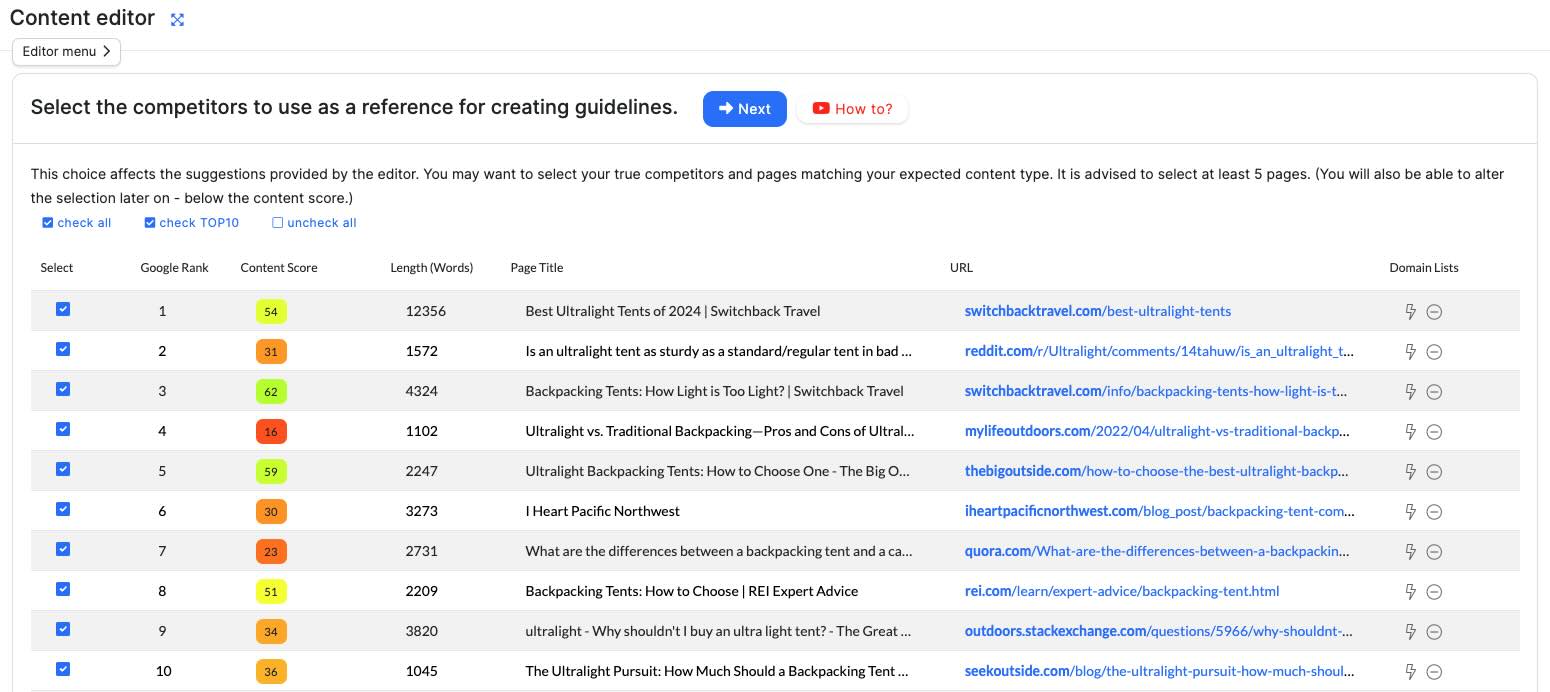
Task: Click the minus circle icon in mylifeoutdoors.com row
Action: (1434, 432)
